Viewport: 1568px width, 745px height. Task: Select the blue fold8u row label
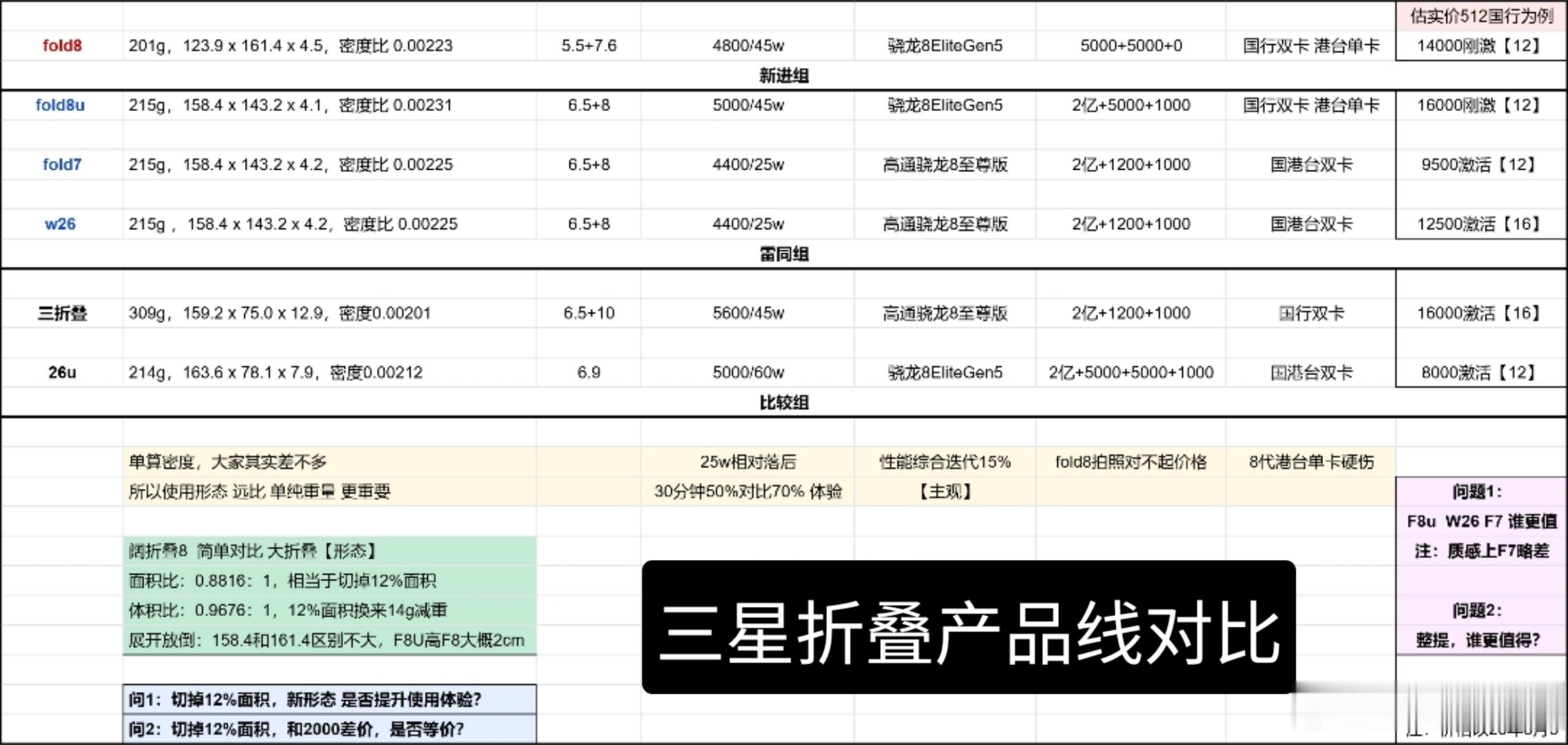[61, 105]
